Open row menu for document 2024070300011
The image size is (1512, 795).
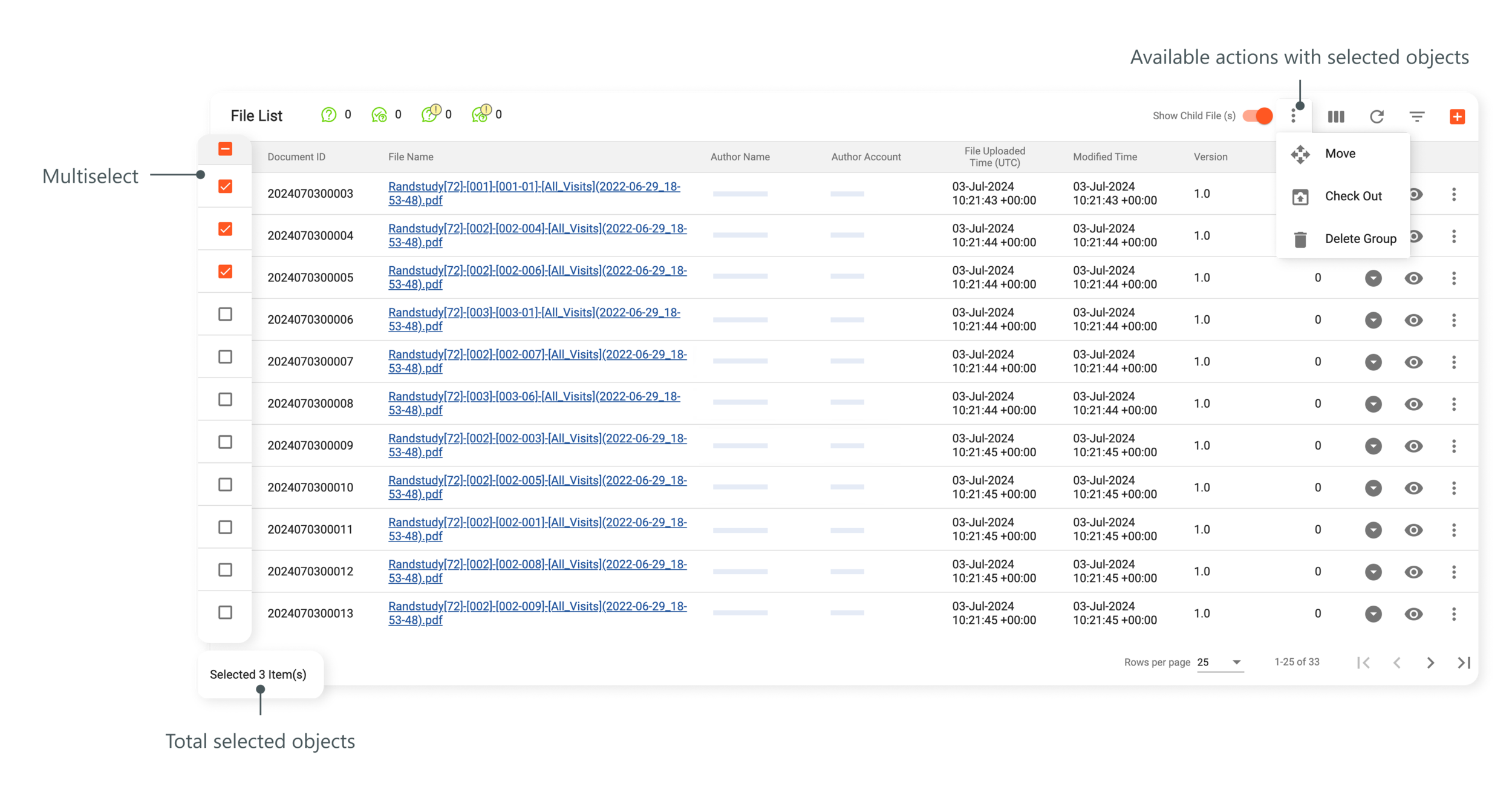[1454, 530]
